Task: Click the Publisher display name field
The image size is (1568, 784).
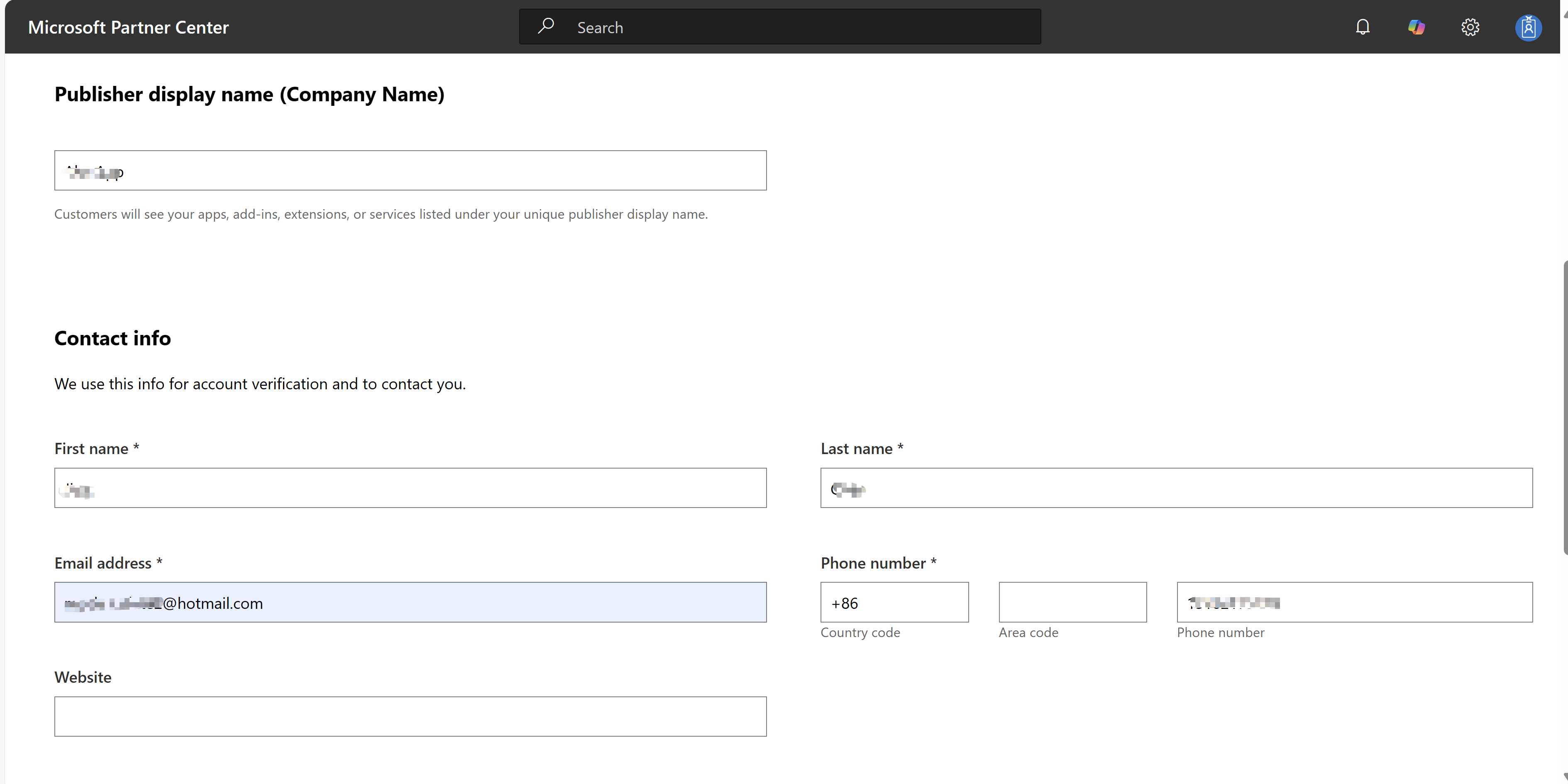Action: pos(410,171)
